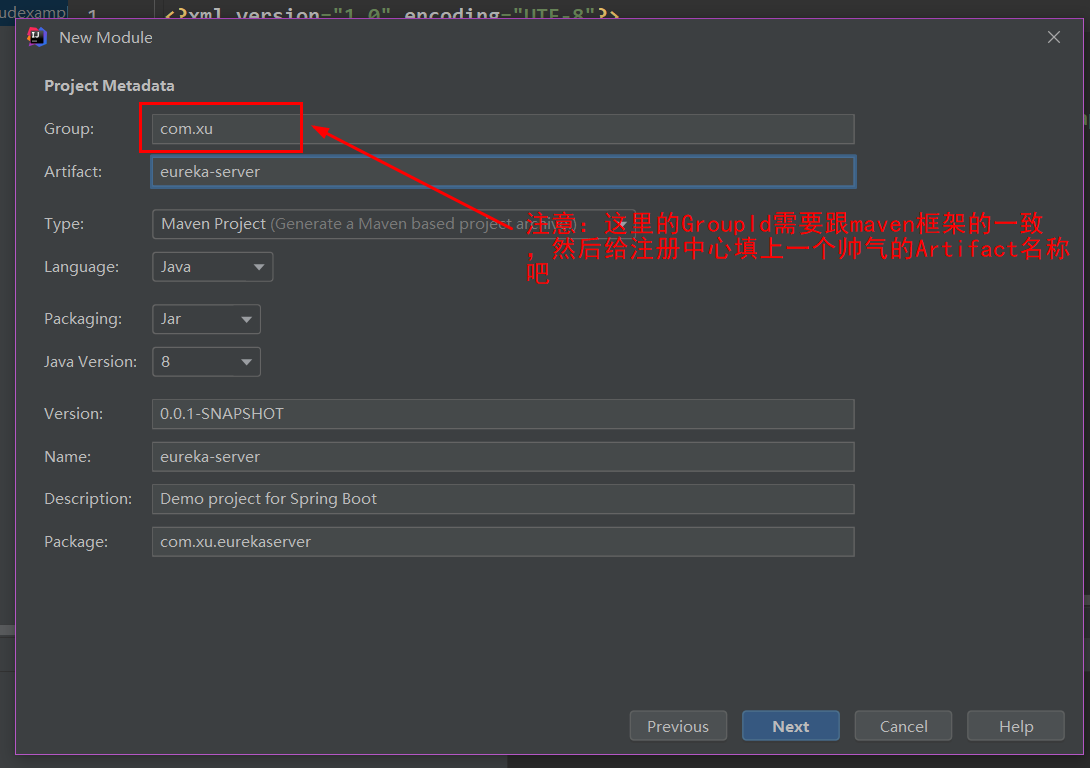Edit the Package field com.xu.eurekaserver
Screen dimensions: 1090x768
point(503,541)
